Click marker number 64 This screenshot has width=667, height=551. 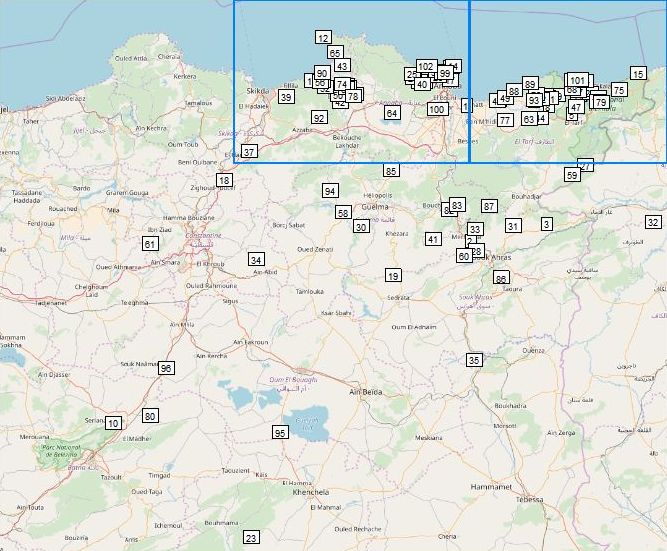(x=392, y=113)
